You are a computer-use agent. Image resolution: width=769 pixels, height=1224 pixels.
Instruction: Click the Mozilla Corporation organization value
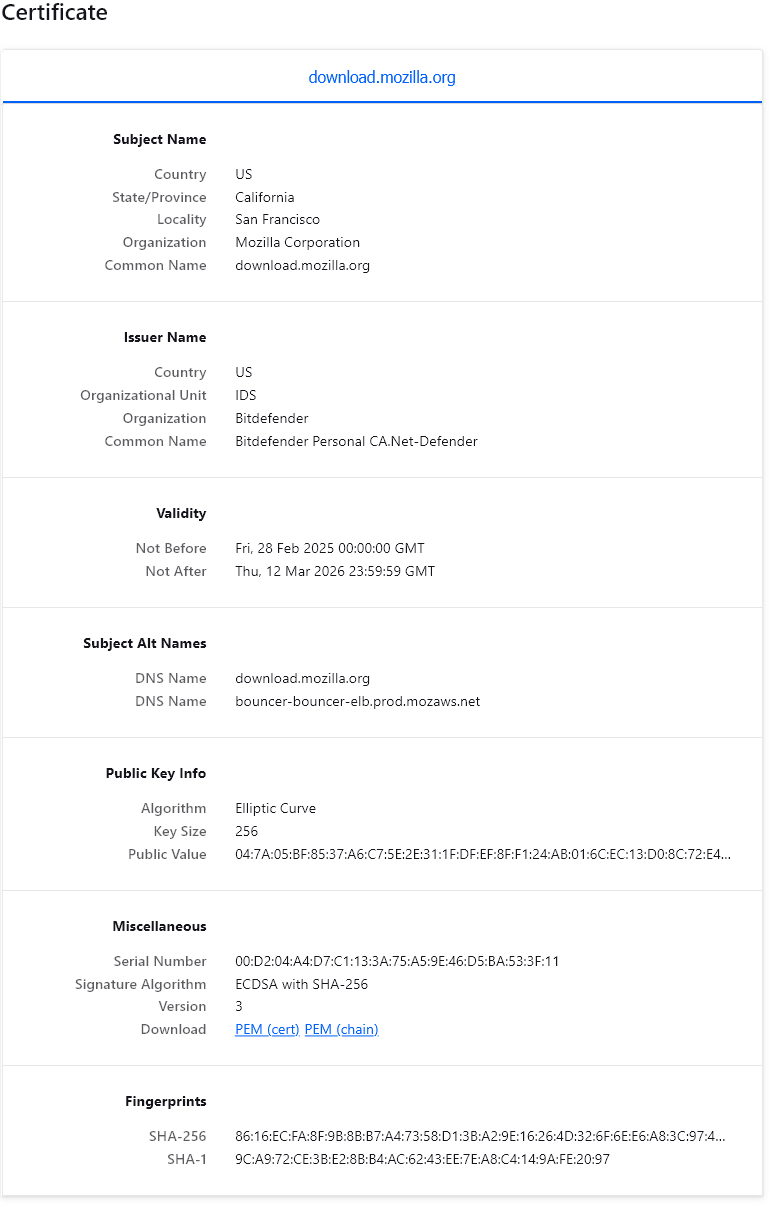click(x=297, y=242)
